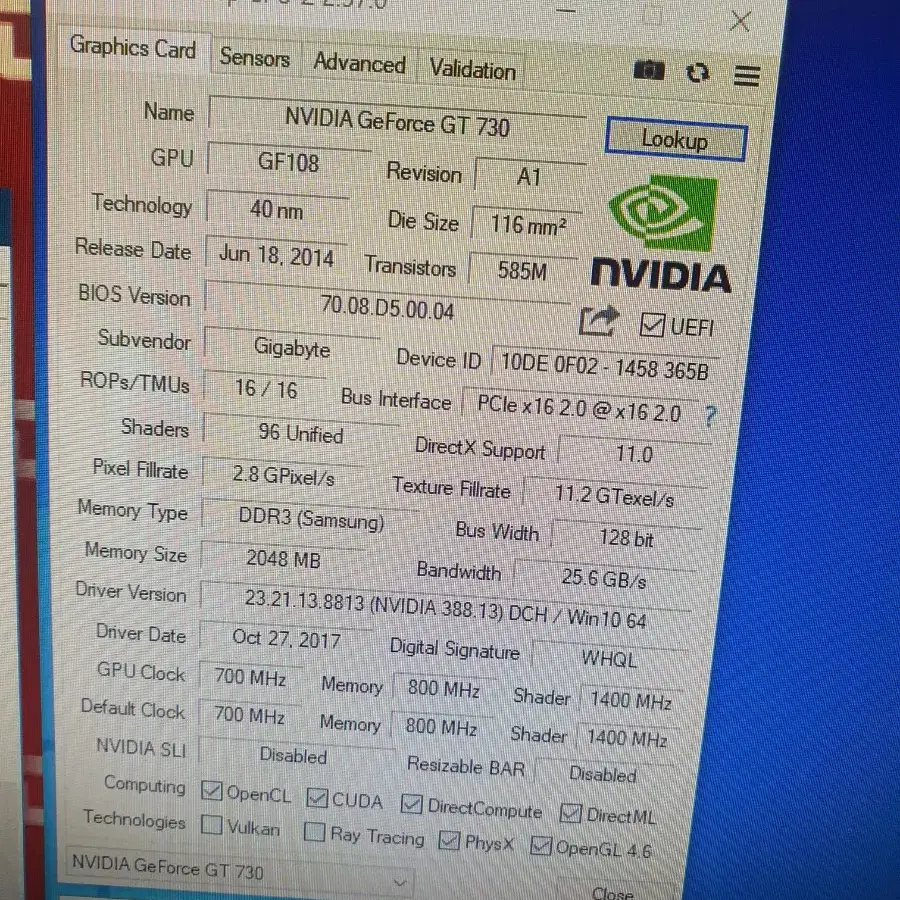Close the GPU-Z window with X
The width and height of the screenshot is (900, 900).
[740, 21]
